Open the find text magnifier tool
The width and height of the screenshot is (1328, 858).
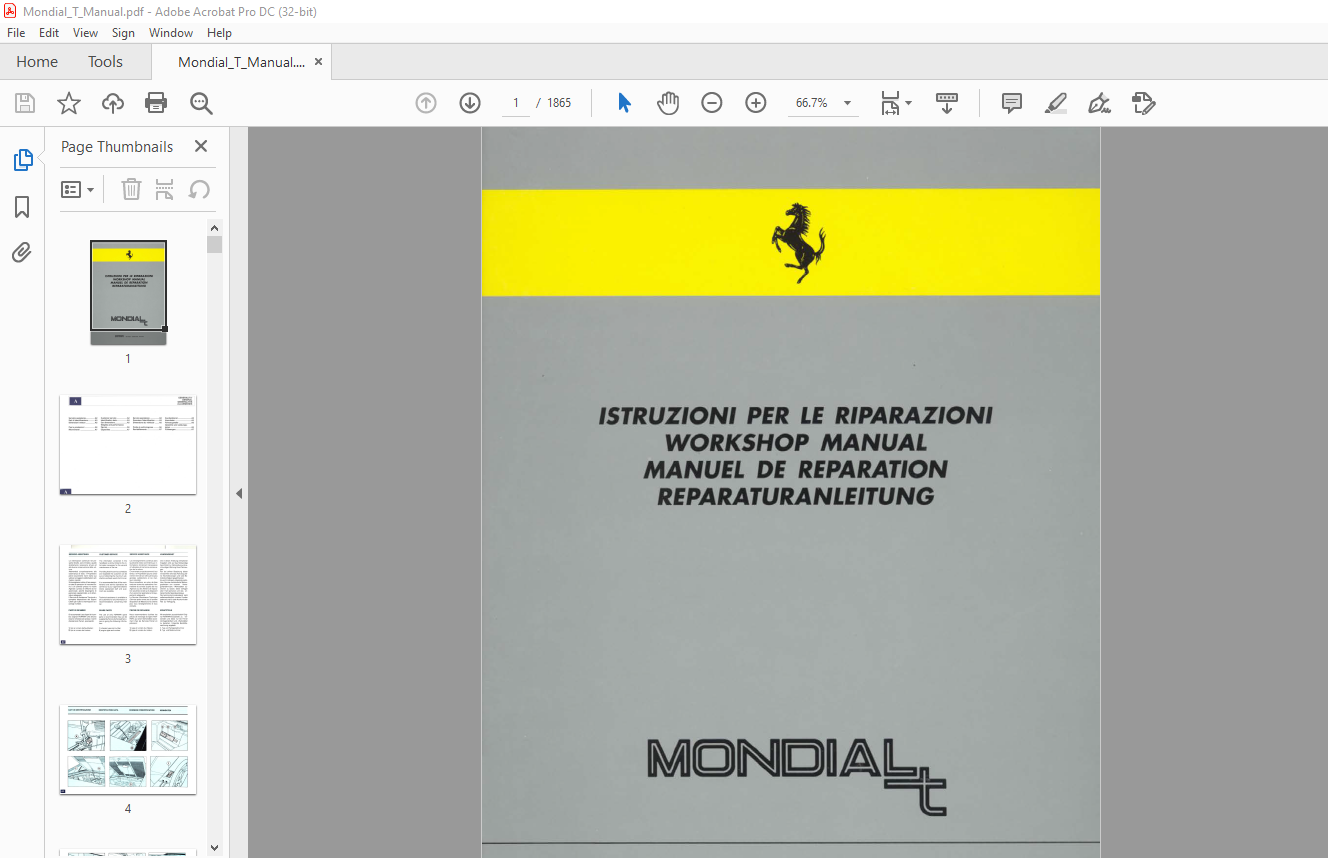click(x=201, y=103)
